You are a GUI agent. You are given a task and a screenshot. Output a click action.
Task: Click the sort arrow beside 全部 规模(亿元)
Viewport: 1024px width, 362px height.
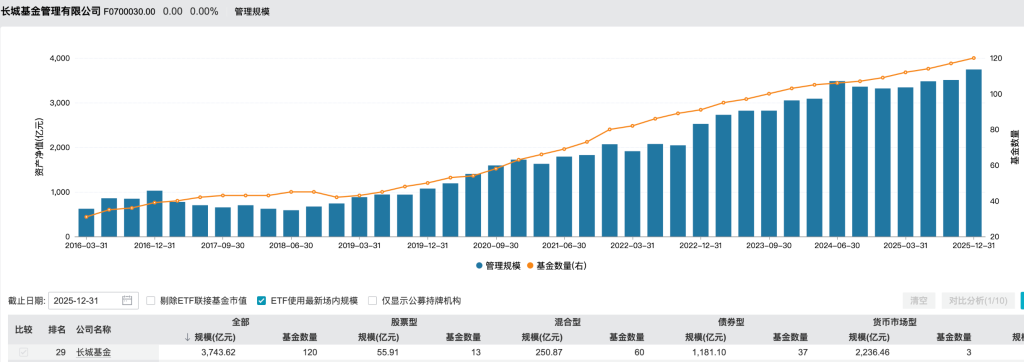tap(187, 337)
